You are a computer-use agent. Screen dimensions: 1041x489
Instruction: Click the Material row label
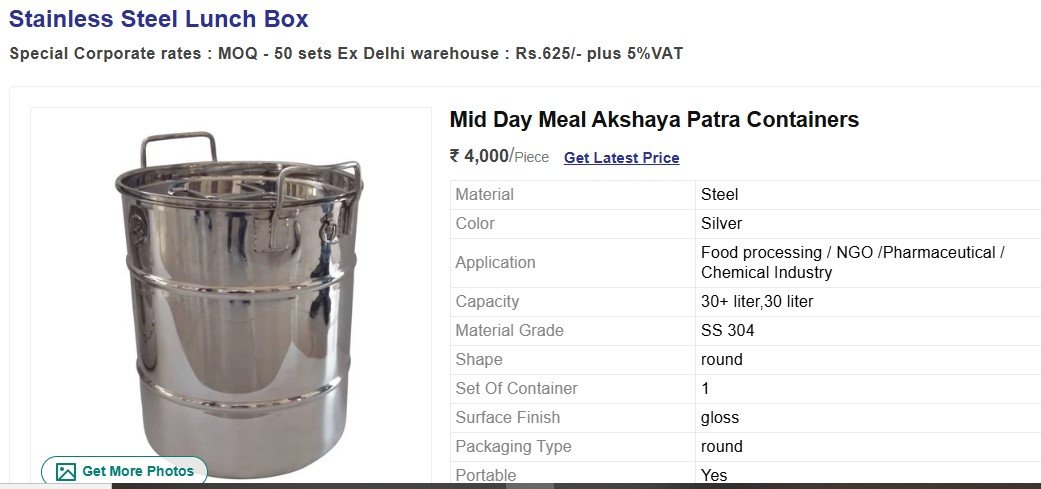(484, 195)
